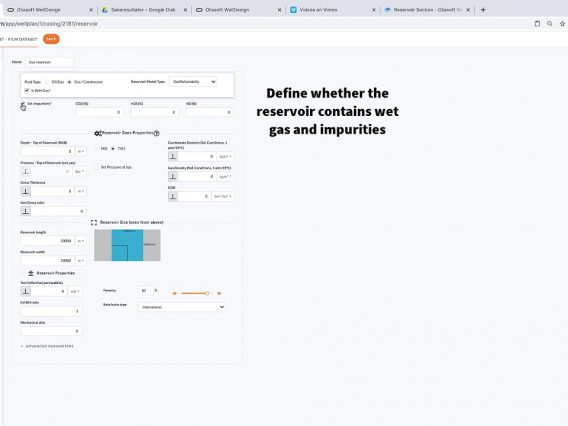This screenshot has height=426, width=568.
Task: Click the browser address bar URL
Action: [x=49, y=24]
